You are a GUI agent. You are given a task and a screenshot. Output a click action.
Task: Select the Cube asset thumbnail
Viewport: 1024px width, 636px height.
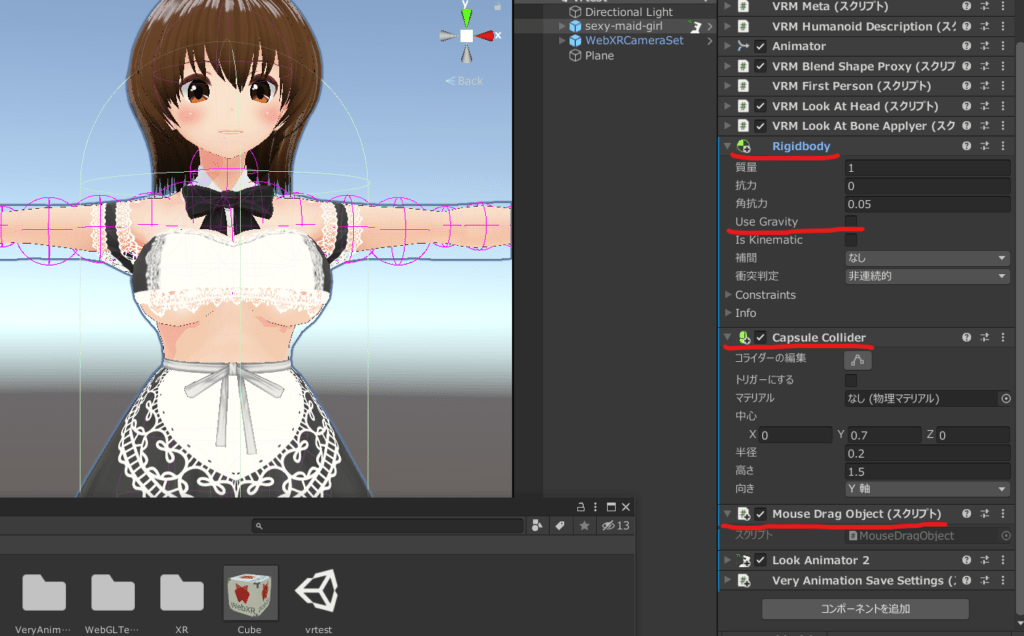coord(250,593)
